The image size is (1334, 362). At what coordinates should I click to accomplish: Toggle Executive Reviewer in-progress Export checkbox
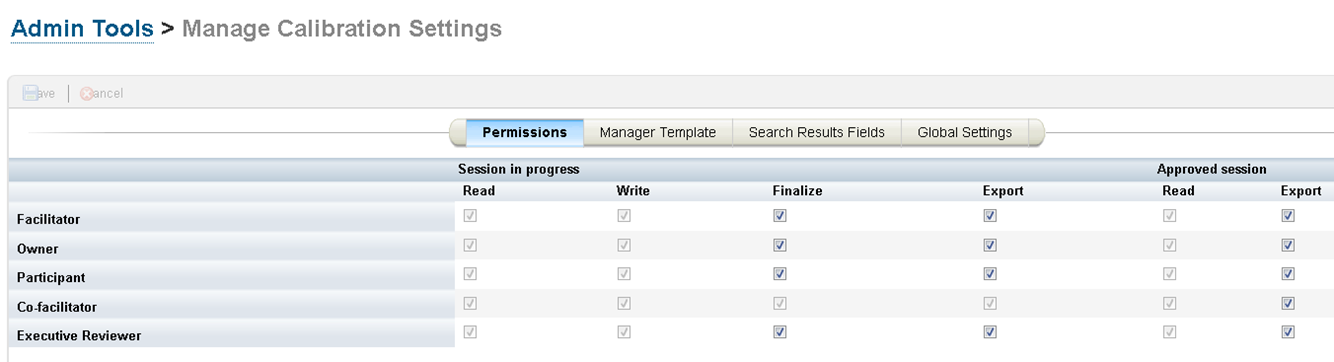[989, 332]
